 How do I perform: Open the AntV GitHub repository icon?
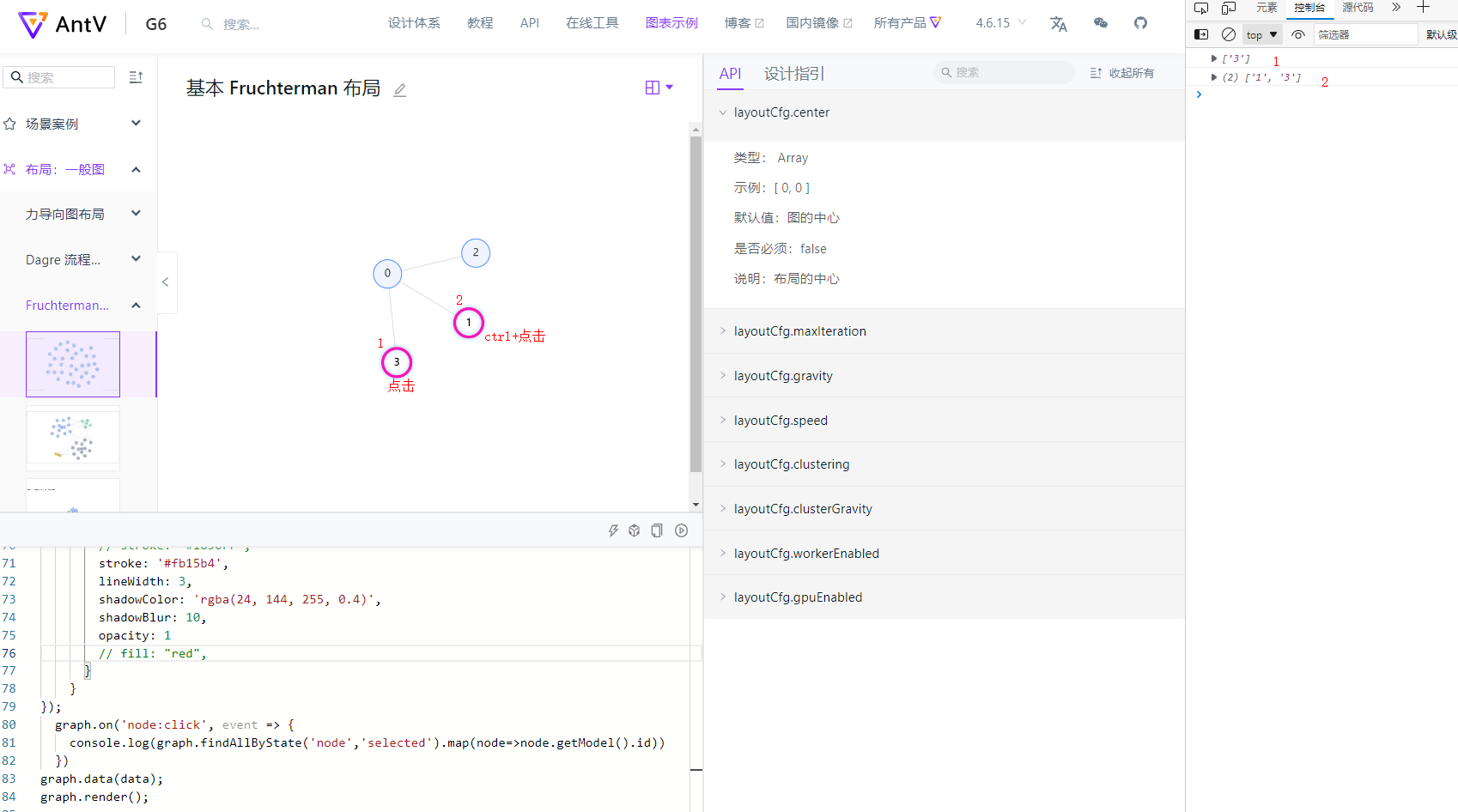[x=1140, y=23]
